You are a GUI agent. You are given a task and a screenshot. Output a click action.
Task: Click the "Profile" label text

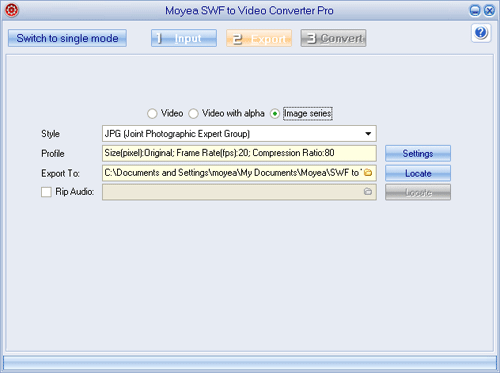point(53,153)
